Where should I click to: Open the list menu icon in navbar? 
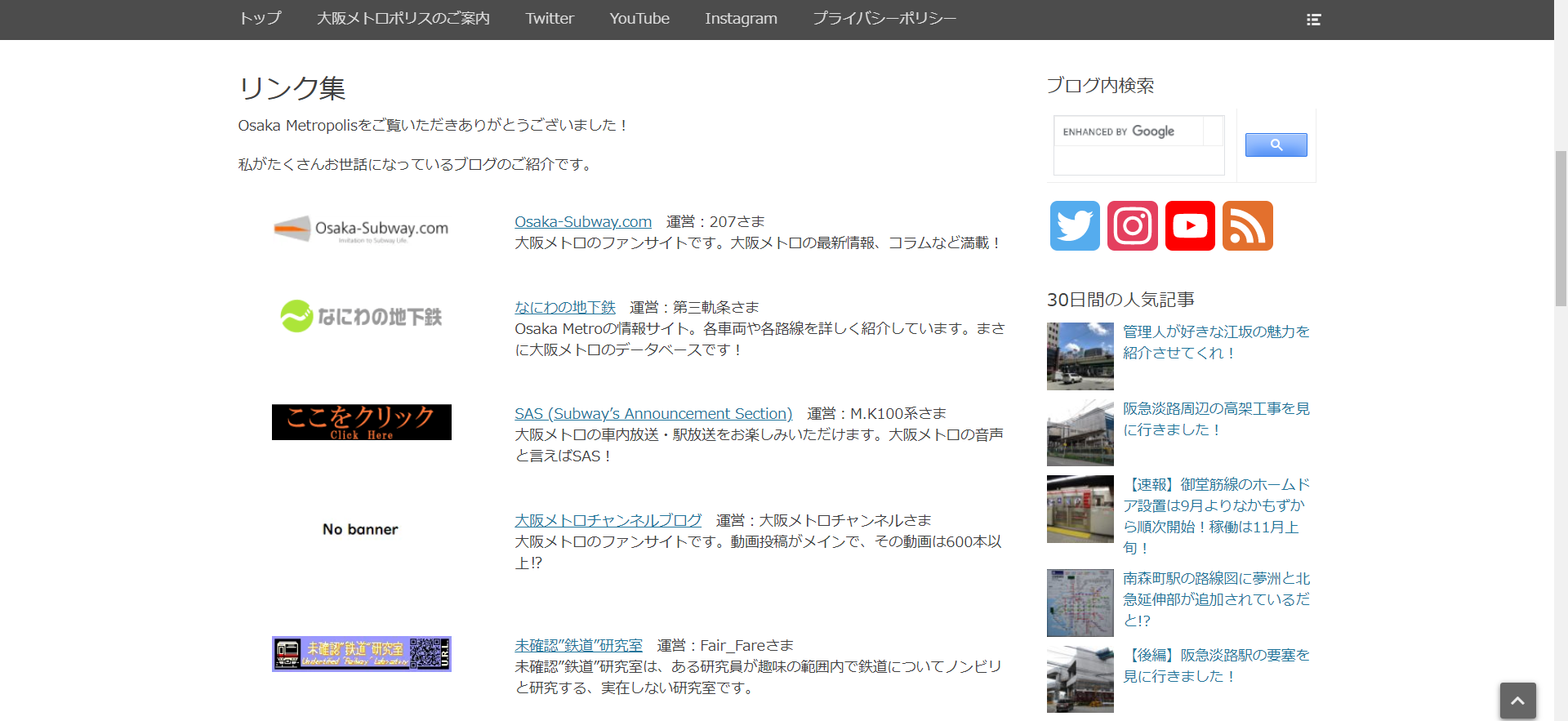tap(1313, 20)
